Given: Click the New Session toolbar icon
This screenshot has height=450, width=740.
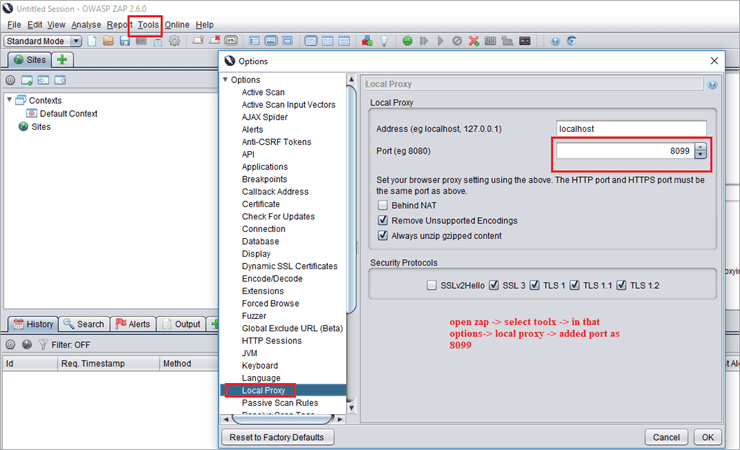Looking at the screenshot, I should [x=92, y=41].
